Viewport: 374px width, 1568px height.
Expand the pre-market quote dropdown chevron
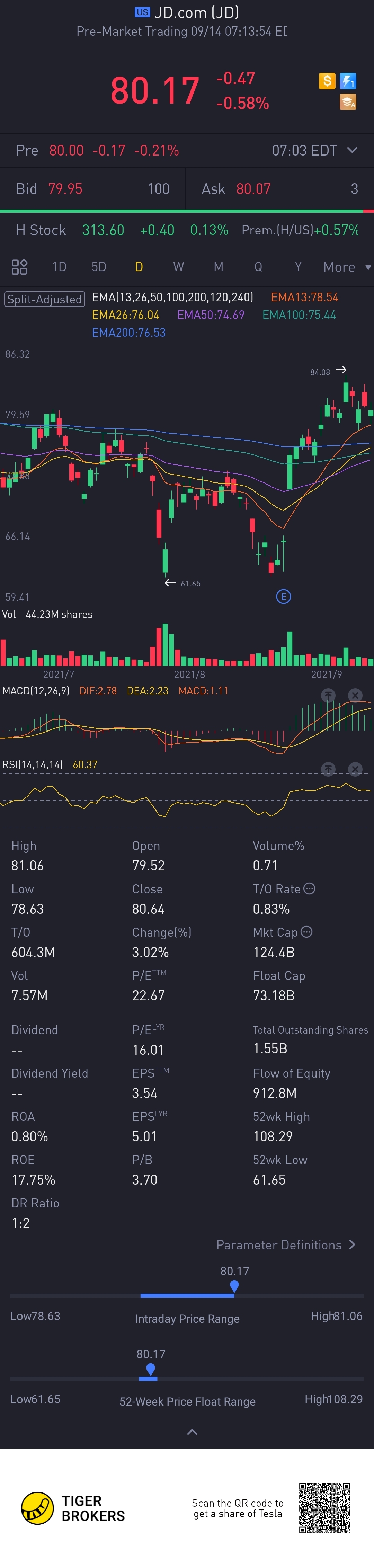[352, 150]
